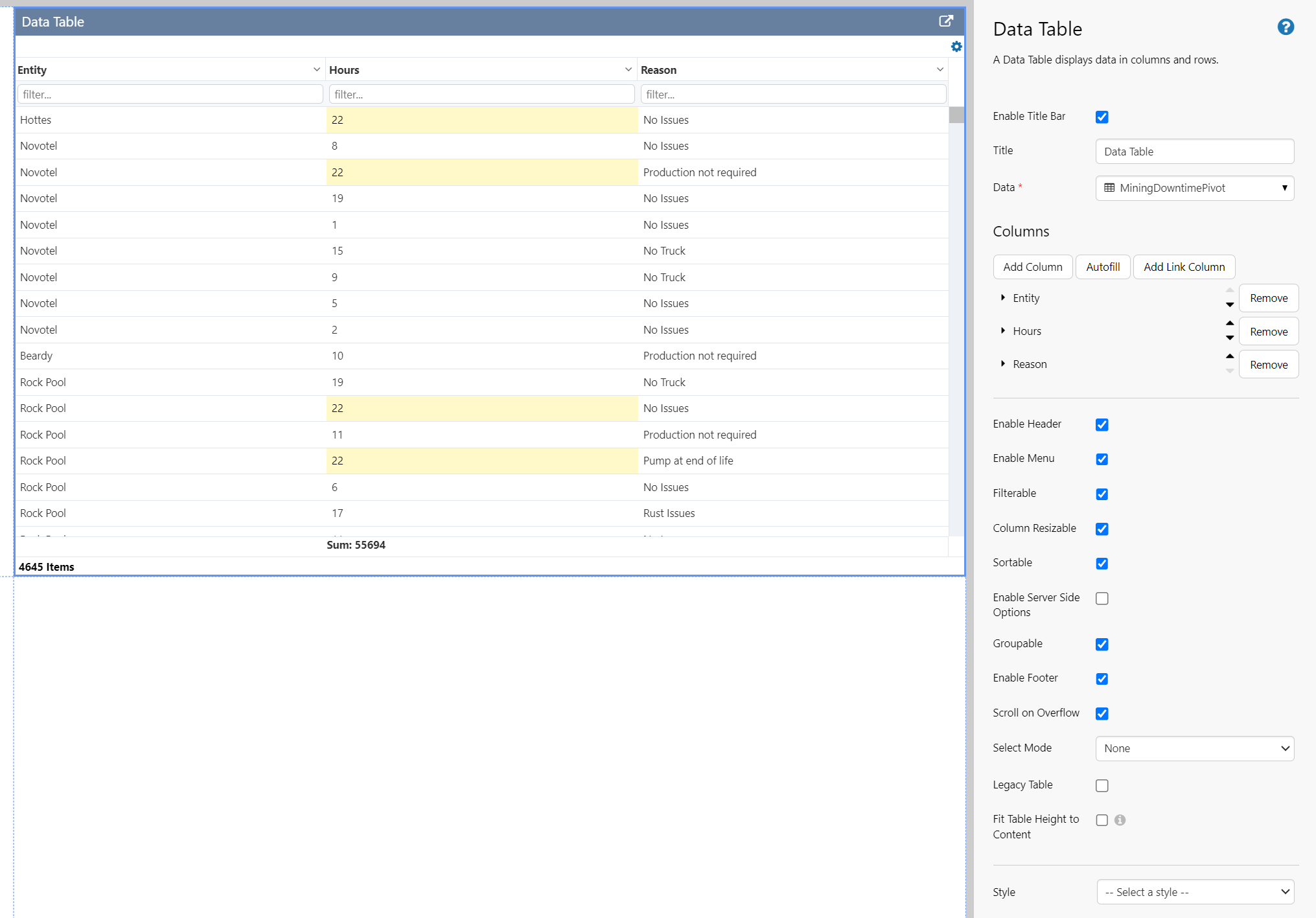Click the table settings gear icon

956,46
